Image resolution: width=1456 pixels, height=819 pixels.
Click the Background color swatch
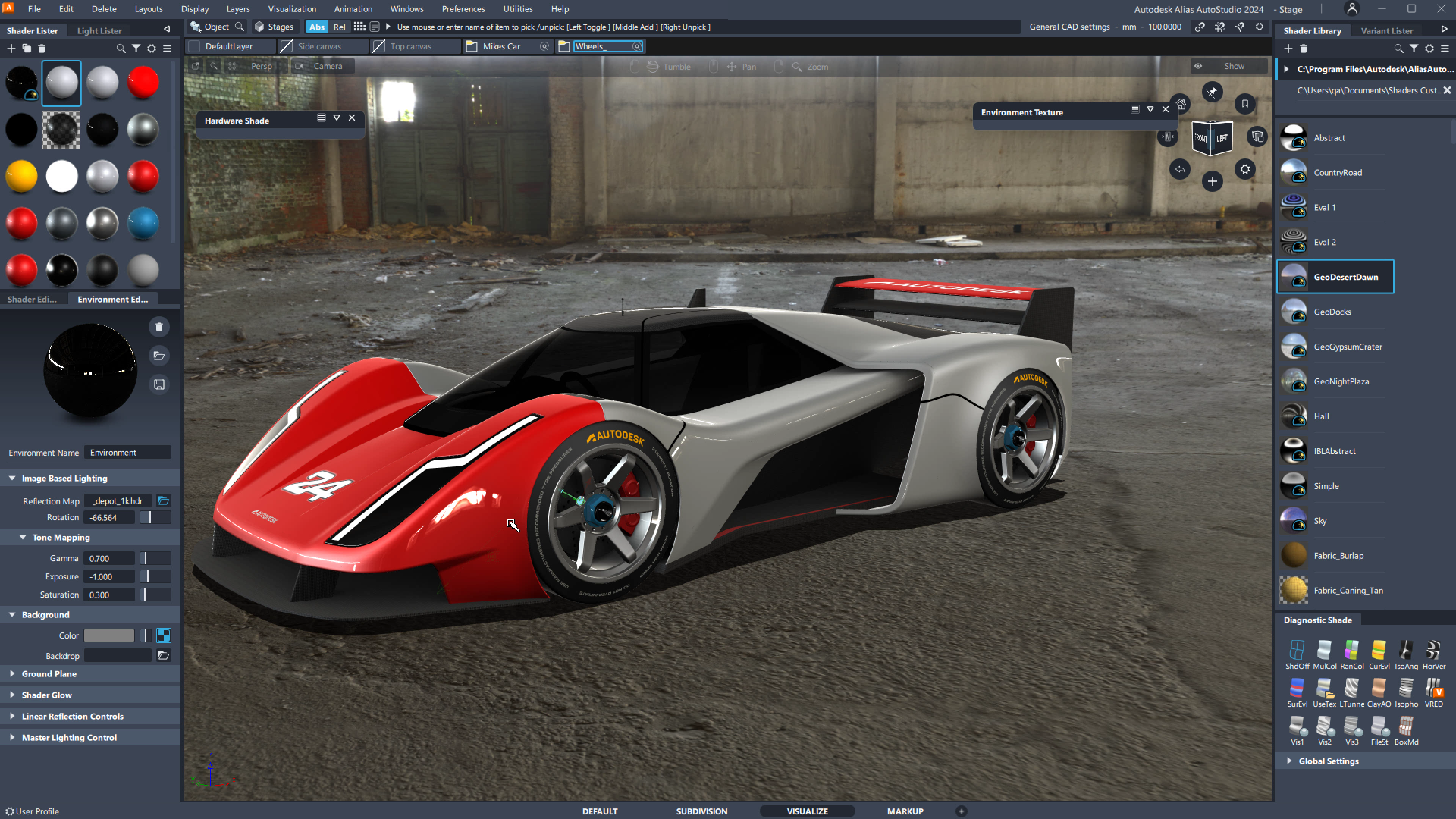[x=109, y=635]
